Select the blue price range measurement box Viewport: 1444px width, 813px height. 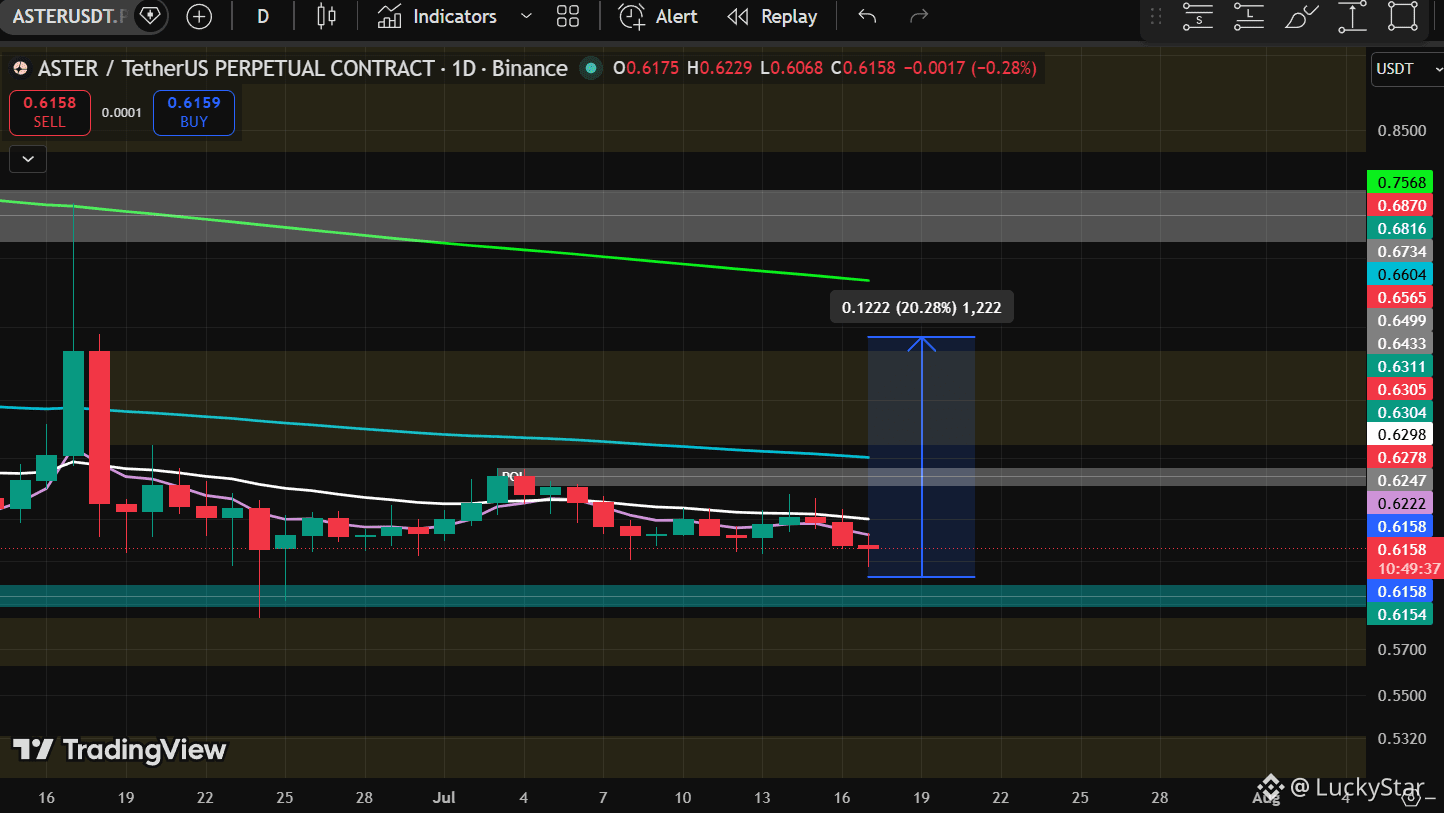click(x=921, y=457)
